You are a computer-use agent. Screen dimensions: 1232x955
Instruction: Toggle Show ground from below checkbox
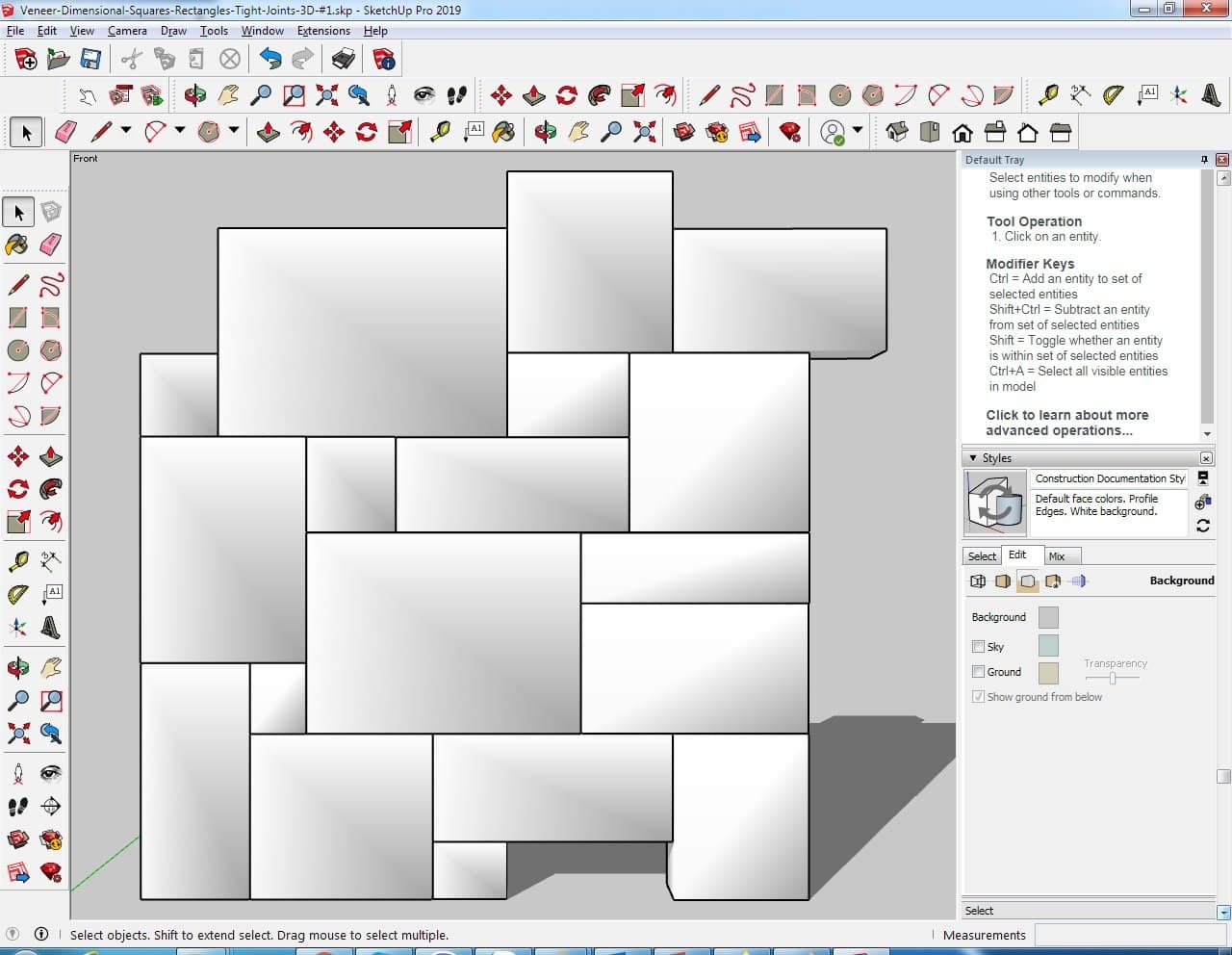pyautogui.click(x=978, y=697)
